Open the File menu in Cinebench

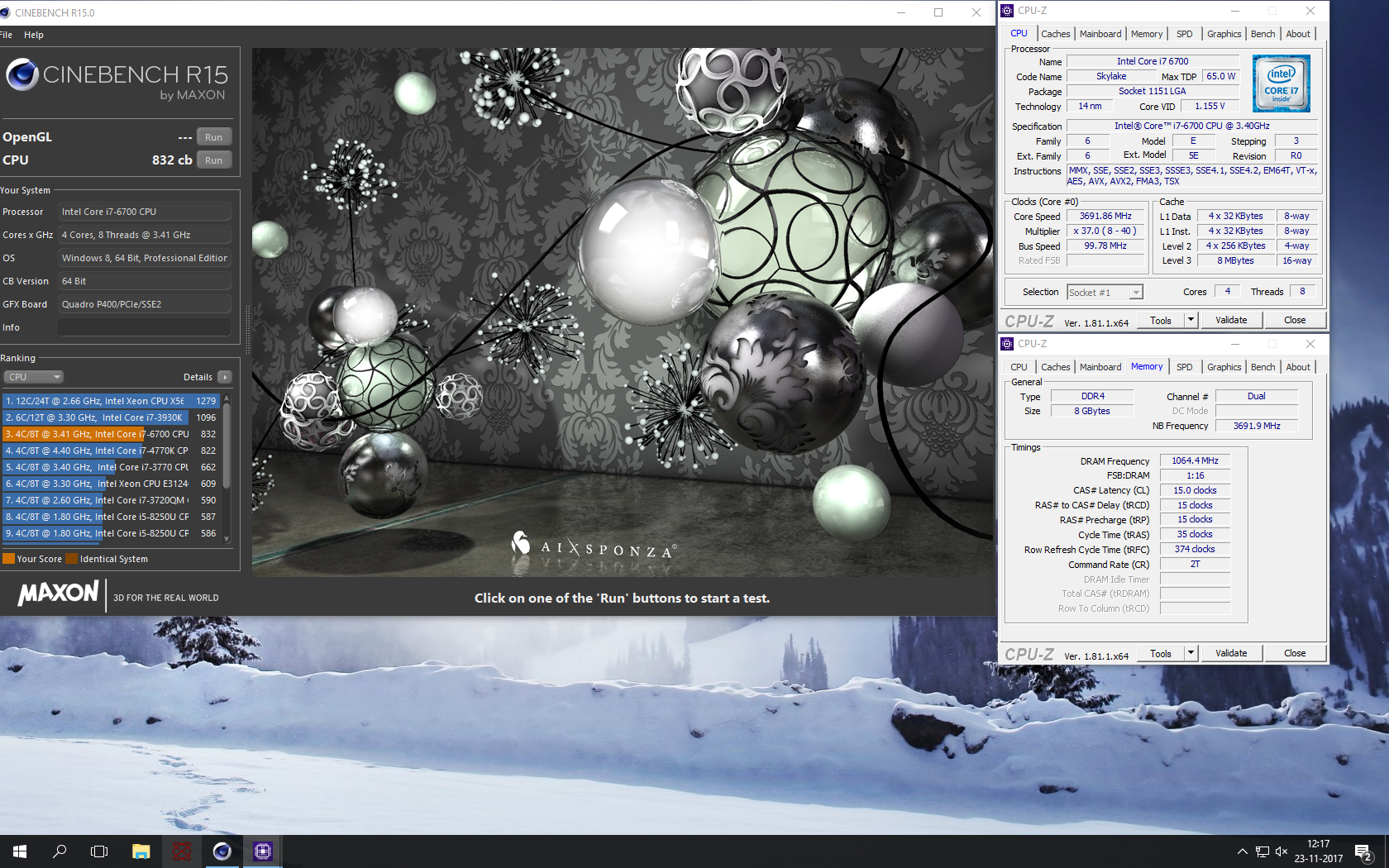[6, 35]
